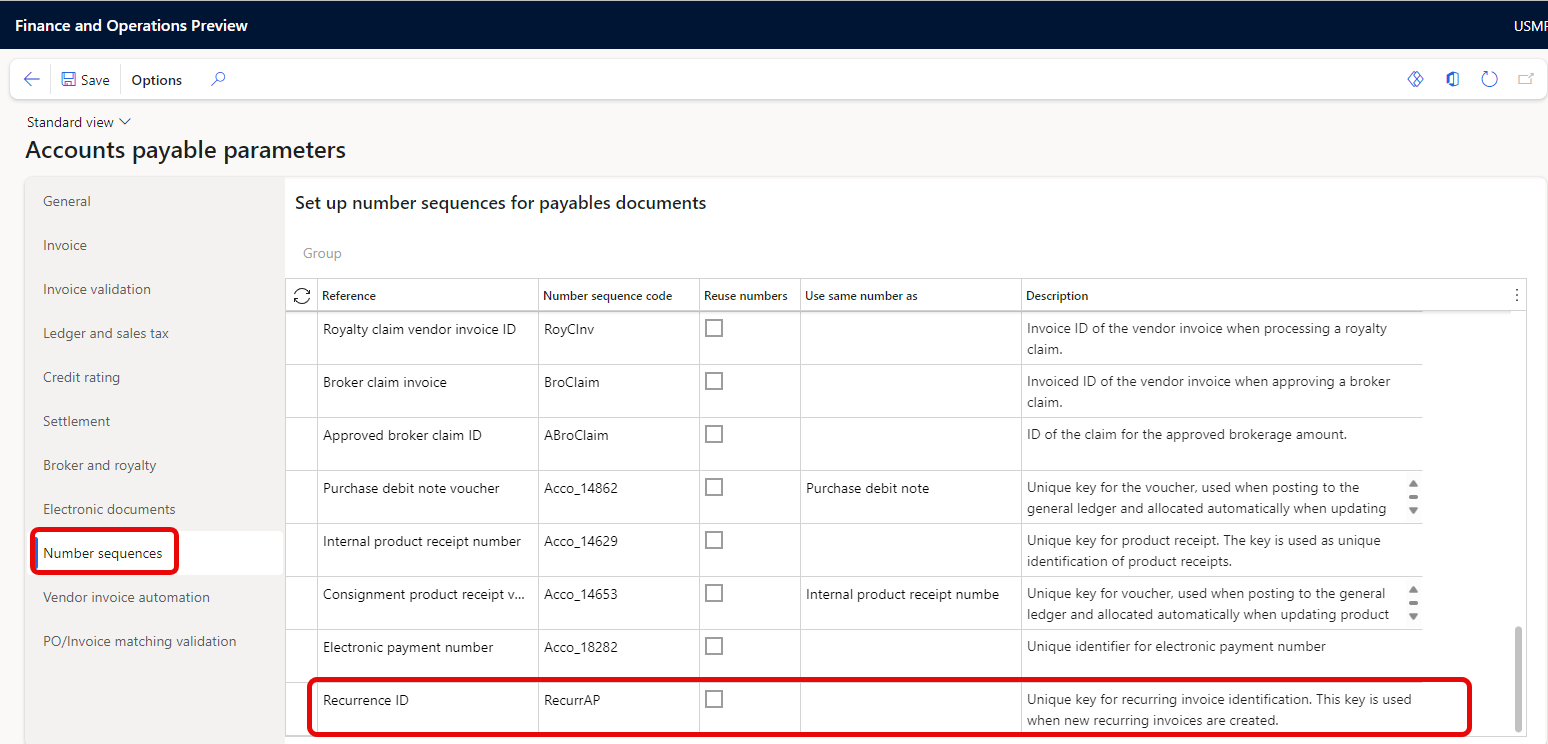Click the Power Apps diamond icon
Image resolution: width=1548 pixels, height=744 pixels.
(1415, 80)
